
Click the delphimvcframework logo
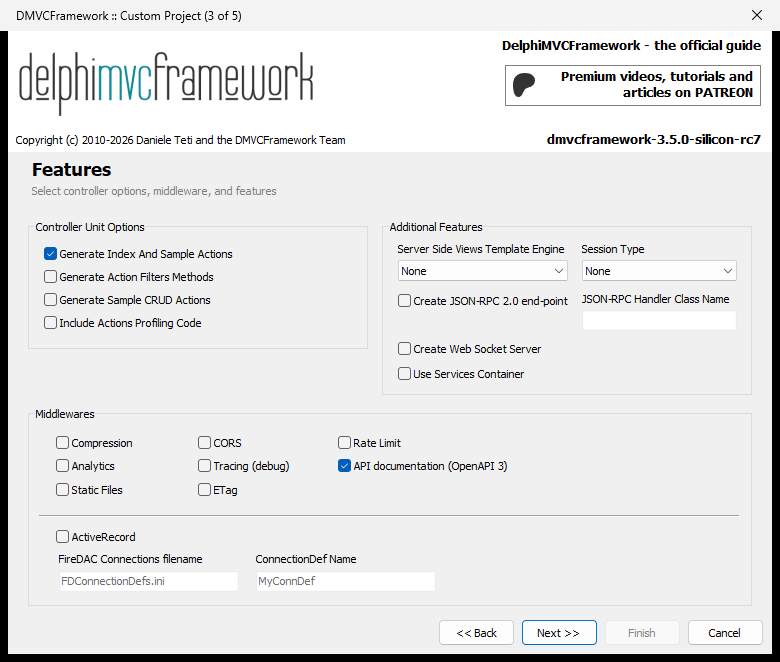coord(166,83)
